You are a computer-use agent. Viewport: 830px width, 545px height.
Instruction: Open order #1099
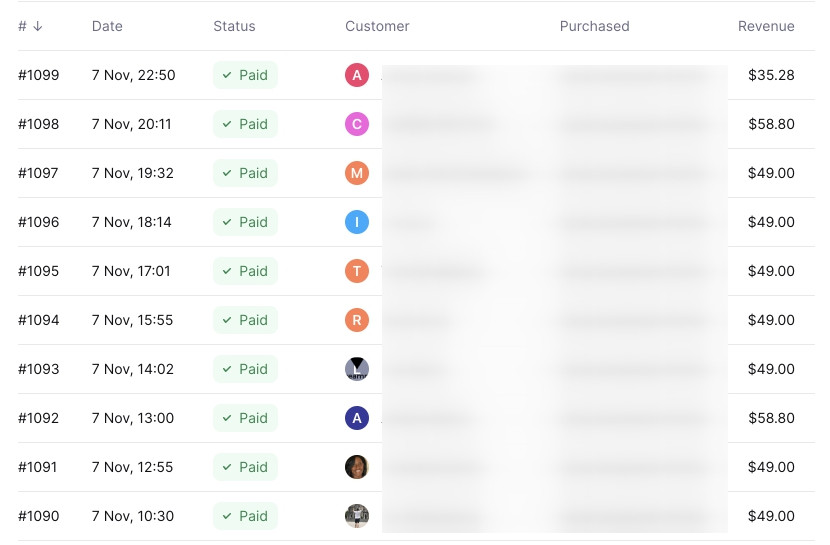click(38, 75)
